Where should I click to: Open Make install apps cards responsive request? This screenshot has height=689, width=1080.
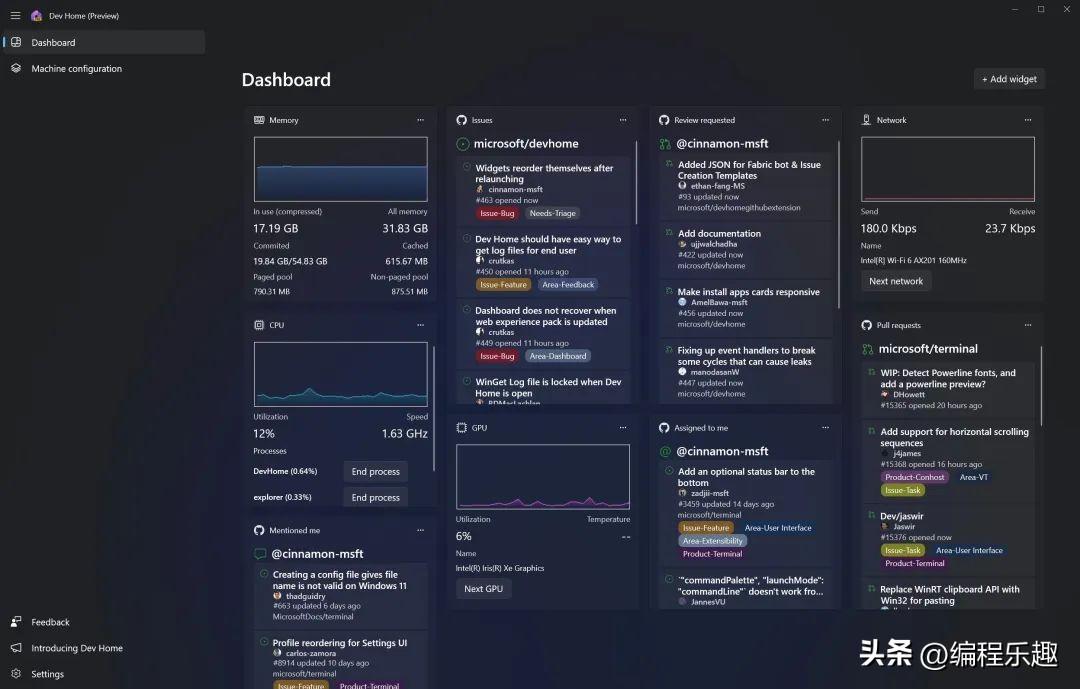[746, 308]
